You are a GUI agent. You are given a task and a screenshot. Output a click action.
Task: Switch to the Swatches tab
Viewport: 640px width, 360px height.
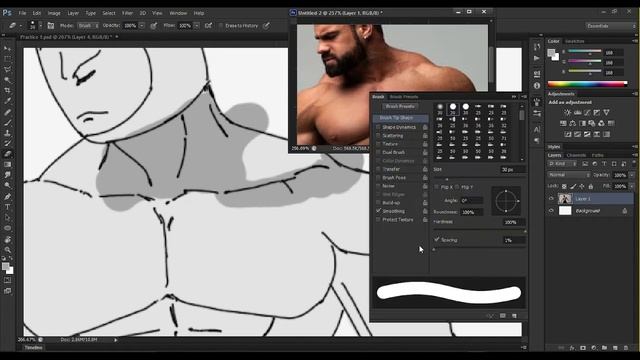coord(574,41)
